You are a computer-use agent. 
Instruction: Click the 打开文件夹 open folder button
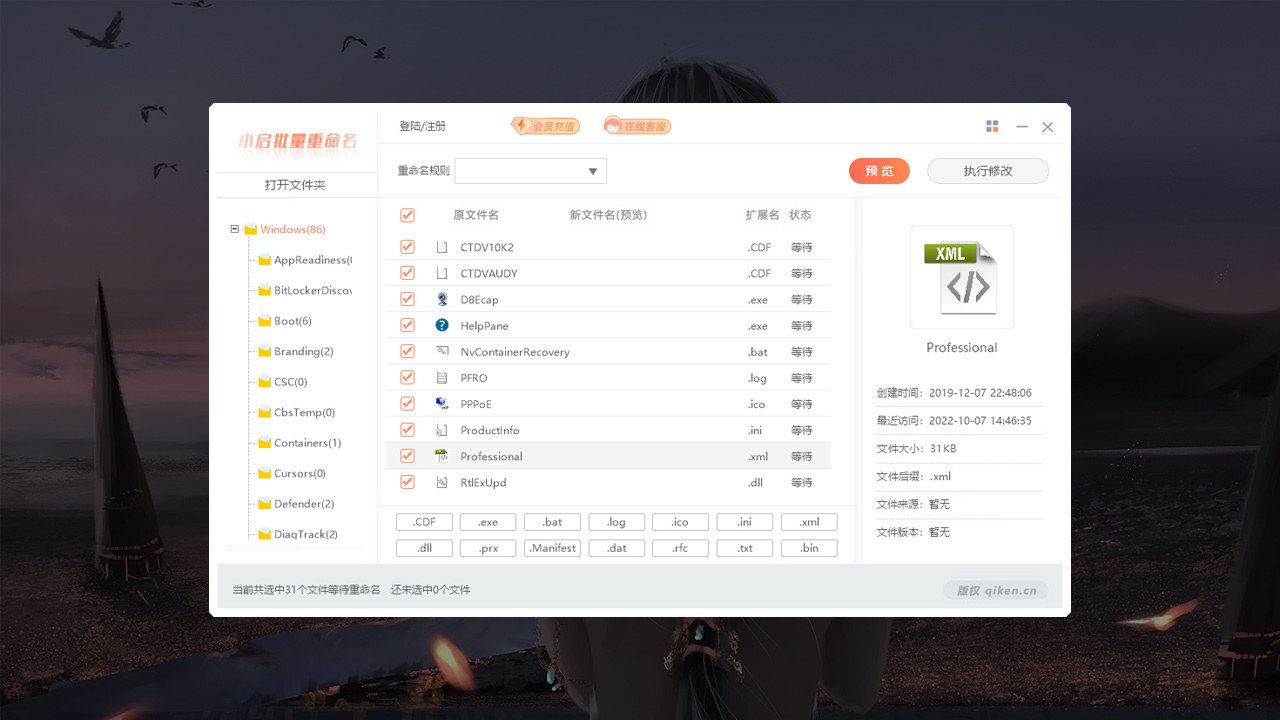coord(294,184)
